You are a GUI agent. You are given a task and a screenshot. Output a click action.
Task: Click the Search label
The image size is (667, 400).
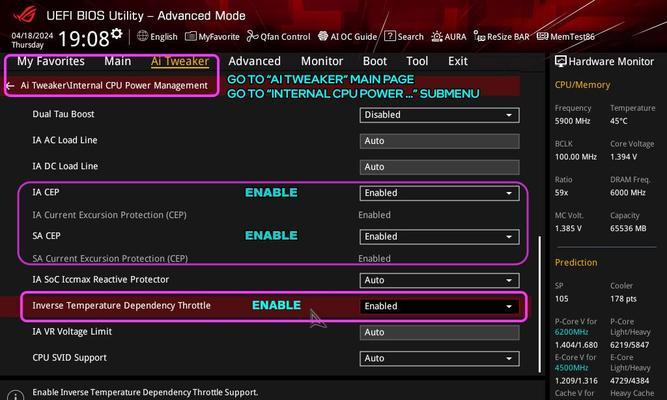[410, 37]
